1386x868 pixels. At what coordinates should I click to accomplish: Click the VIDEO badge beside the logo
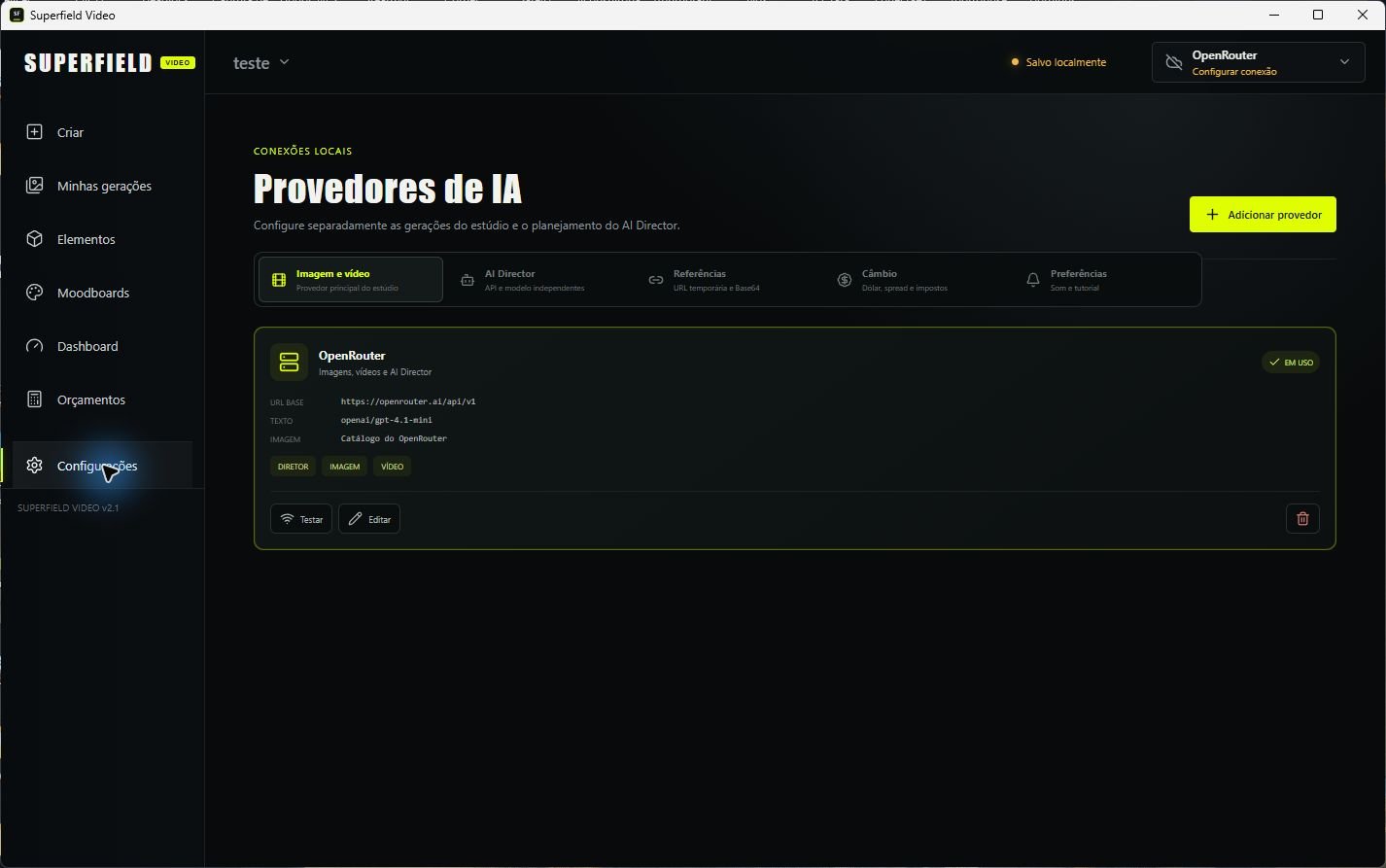178,62
